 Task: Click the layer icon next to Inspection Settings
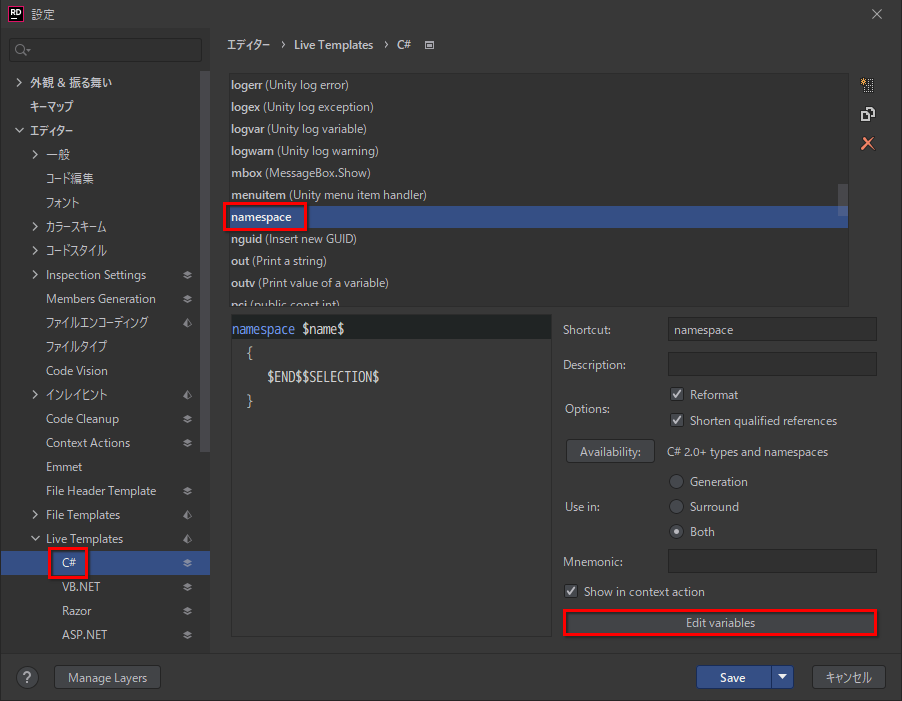coord(187,275)
